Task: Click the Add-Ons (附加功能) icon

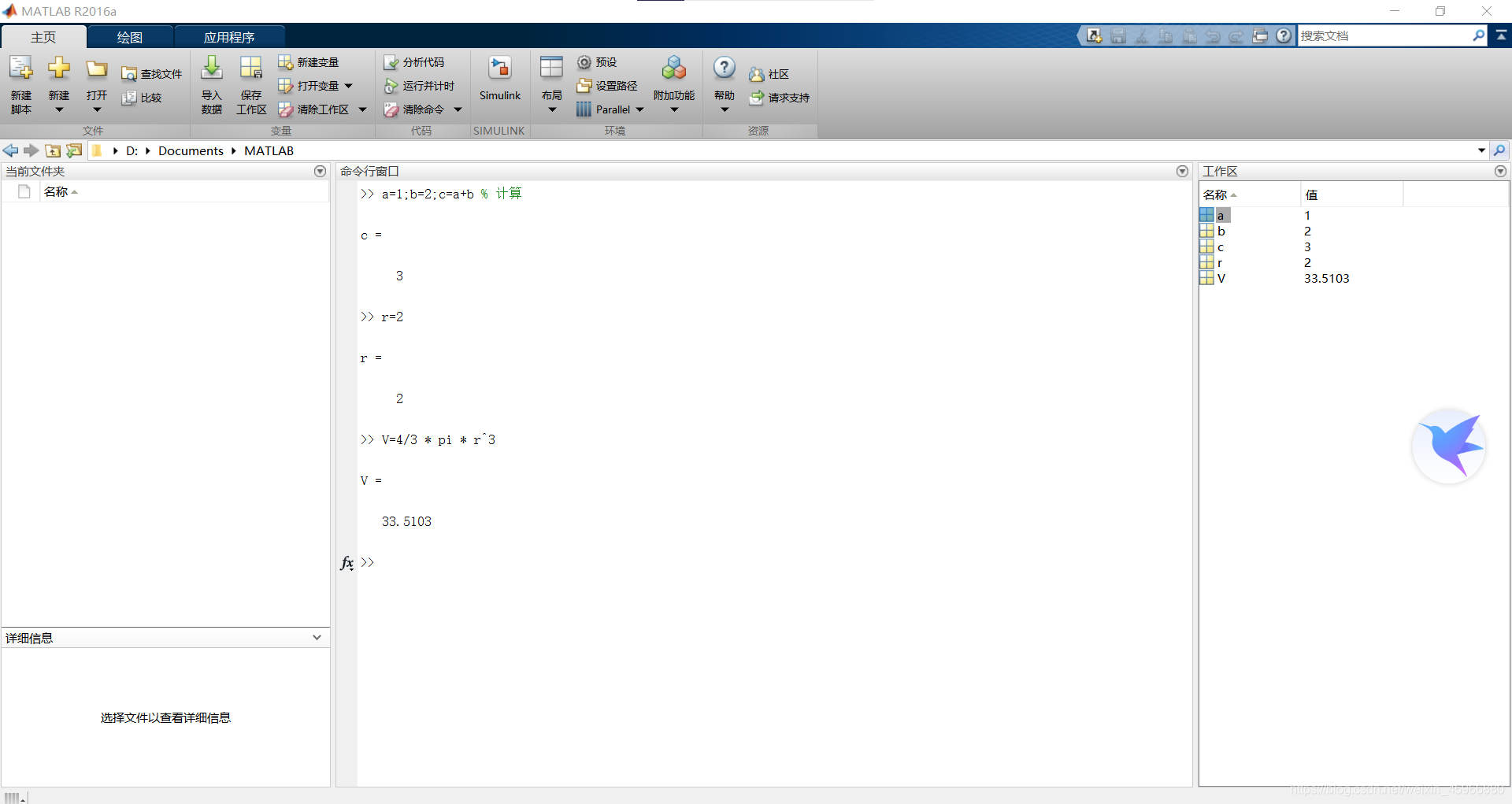Action: click(673, 69)
